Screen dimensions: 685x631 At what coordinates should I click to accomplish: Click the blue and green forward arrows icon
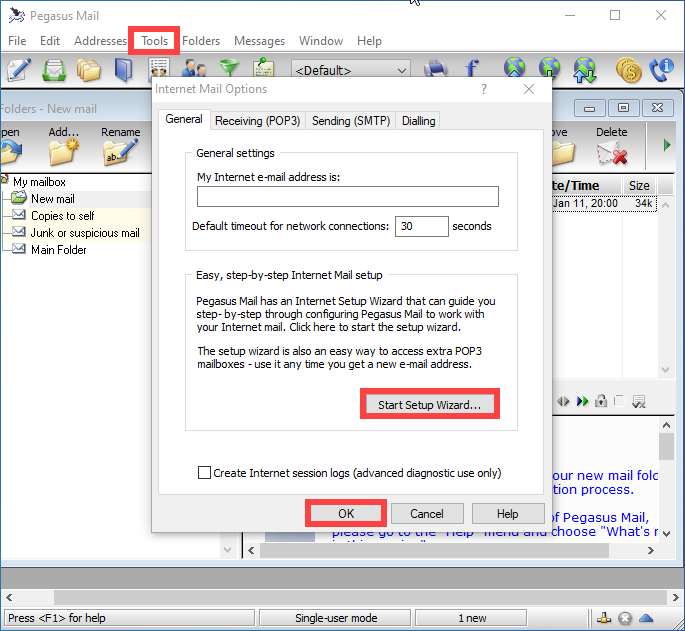point(582,401)
